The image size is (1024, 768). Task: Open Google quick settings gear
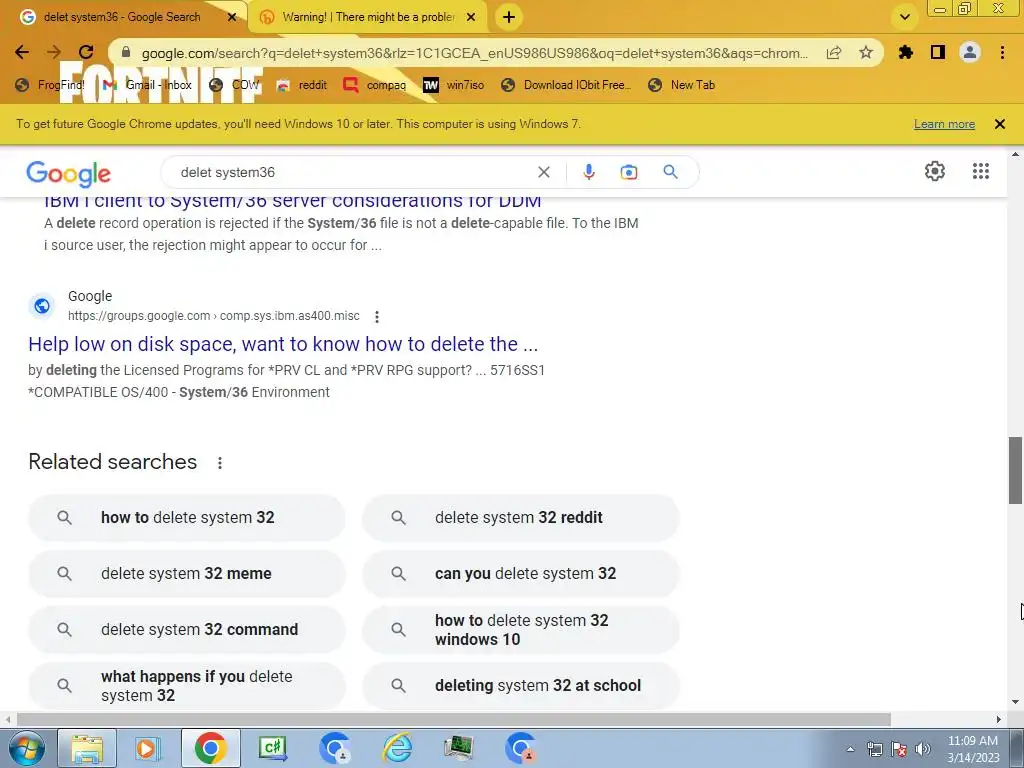click(x=935, y=171)
